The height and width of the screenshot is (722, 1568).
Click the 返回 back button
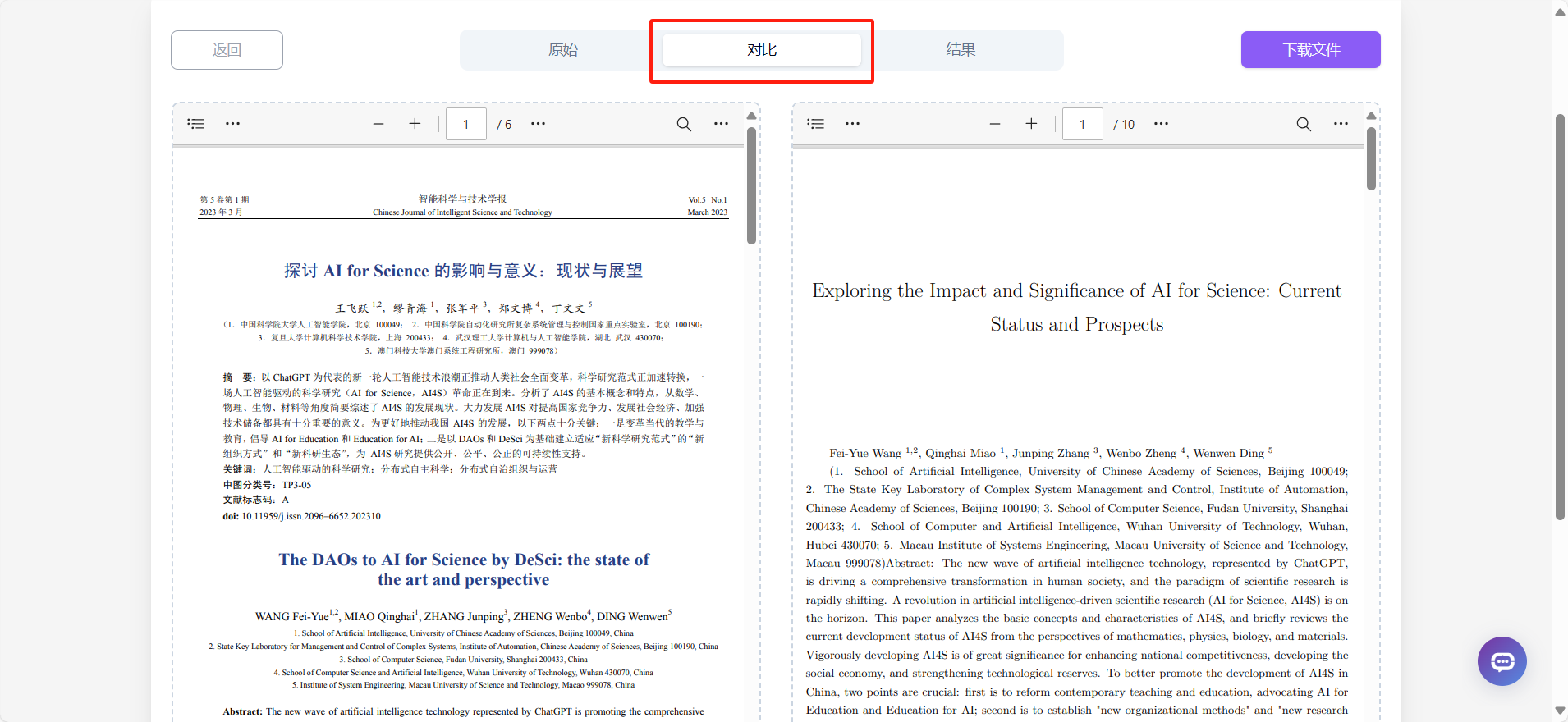coord(227,50)
